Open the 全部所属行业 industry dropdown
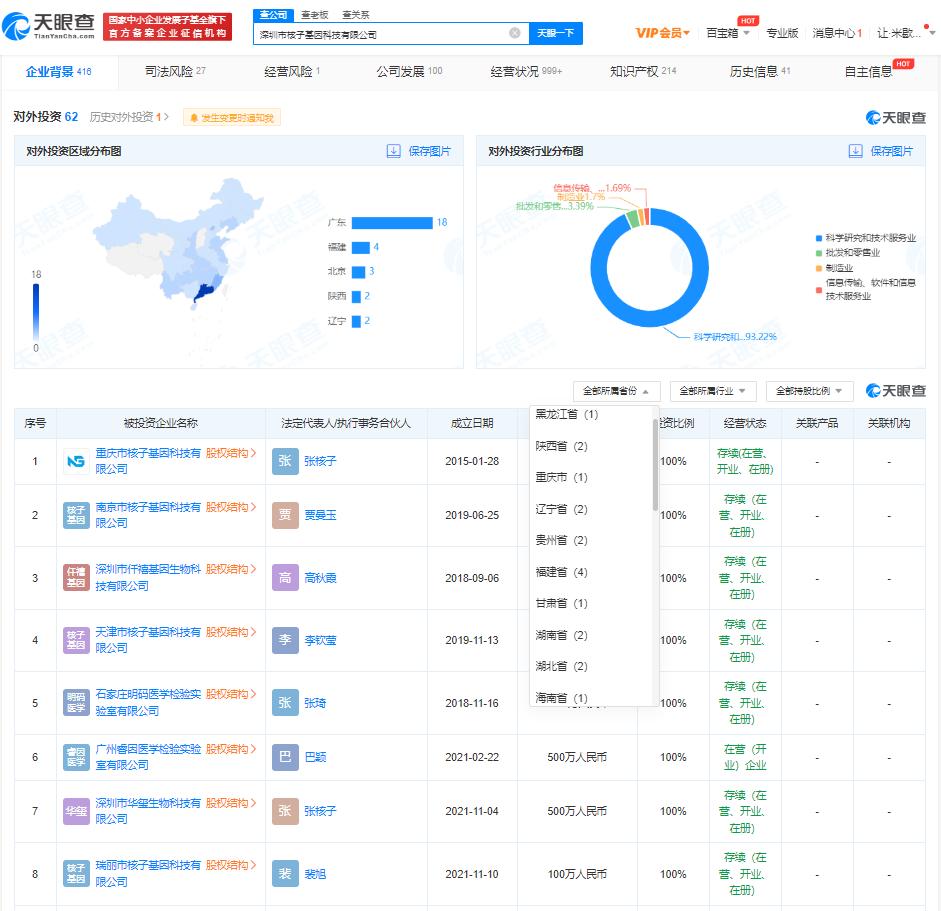Screen dimensions: 941x911 click(712, 391)
